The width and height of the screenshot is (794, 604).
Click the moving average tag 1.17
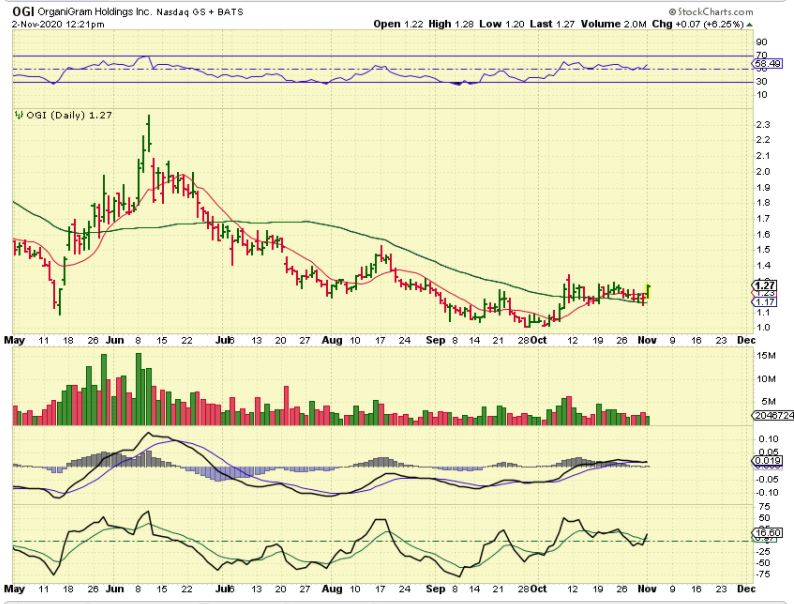click(766, 302)
